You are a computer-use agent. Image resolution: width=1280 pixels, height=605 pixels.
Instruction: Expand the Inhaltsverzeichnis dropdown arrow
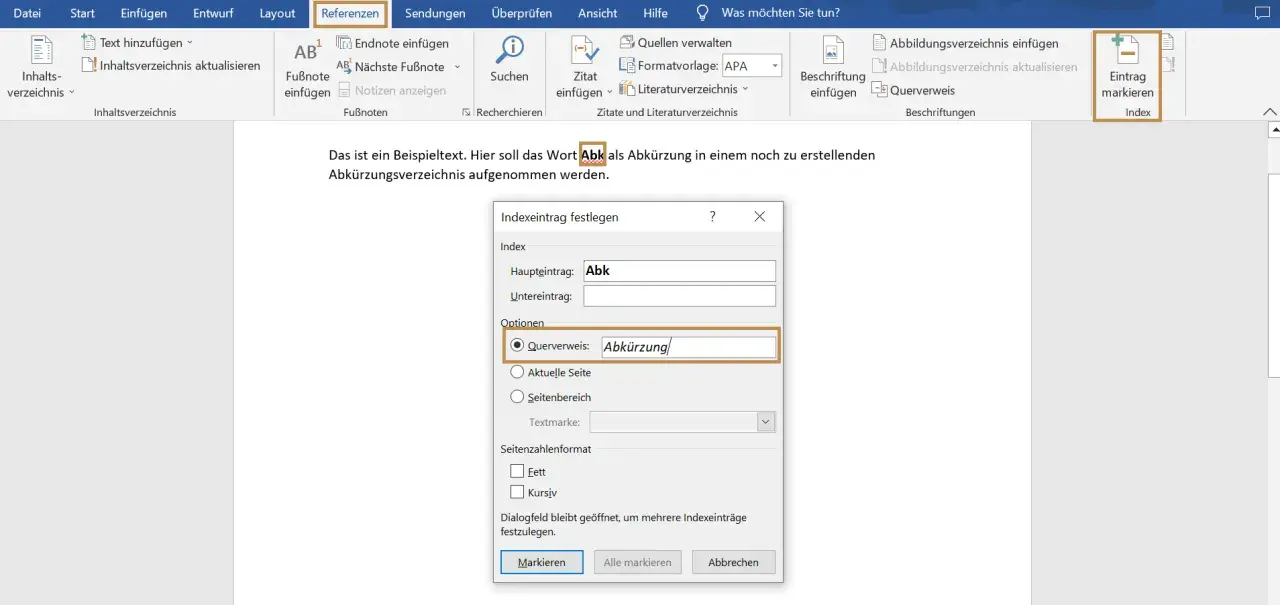tap(72, 93)
